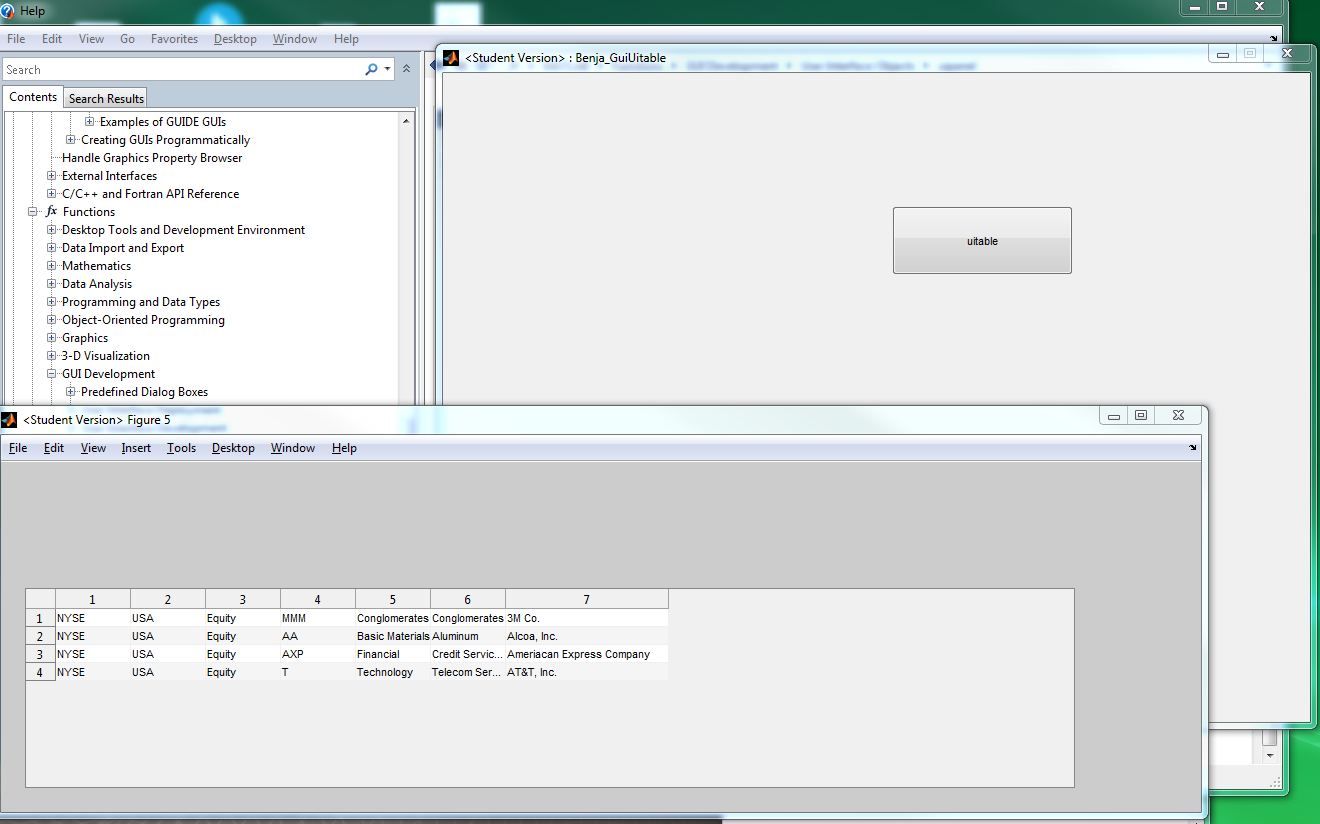The image size is (1320, 824).
Task: Open Handle Graphics Property Browser topic
Action: coord(152,158)
